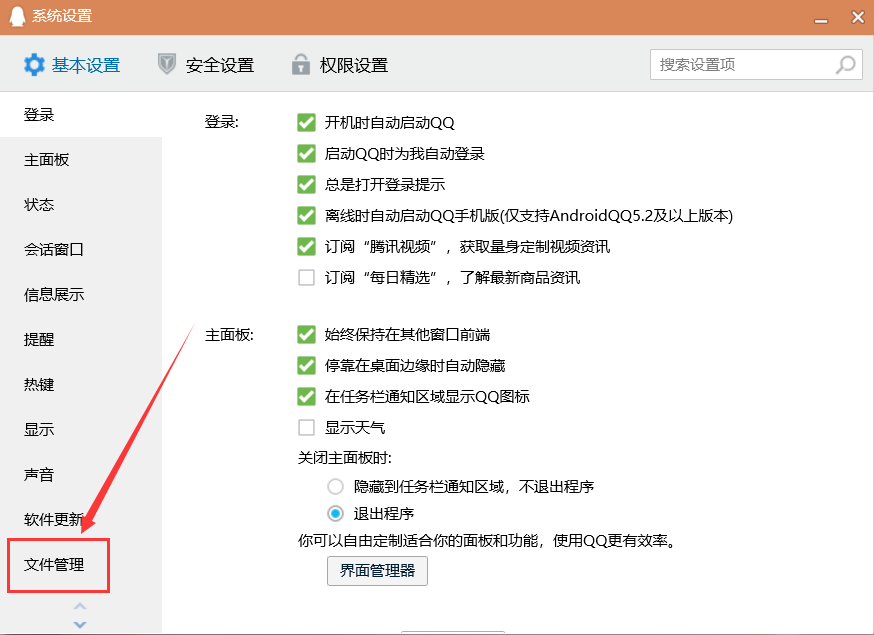
Task: Click the 界面管理器 button
Action: point(377,570)
